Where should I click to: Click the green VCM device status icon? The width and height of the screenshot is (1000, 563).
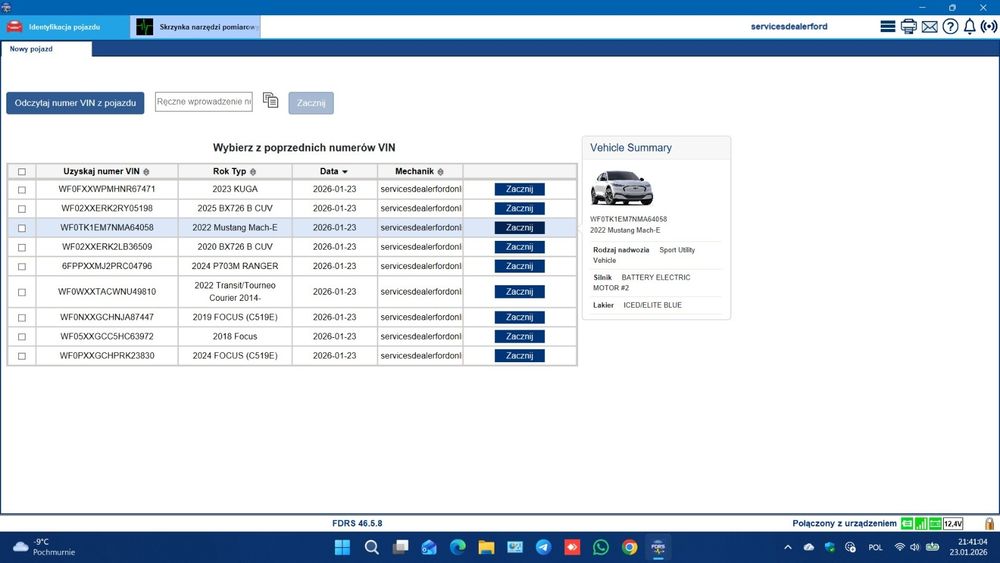[x=906, y=523]
